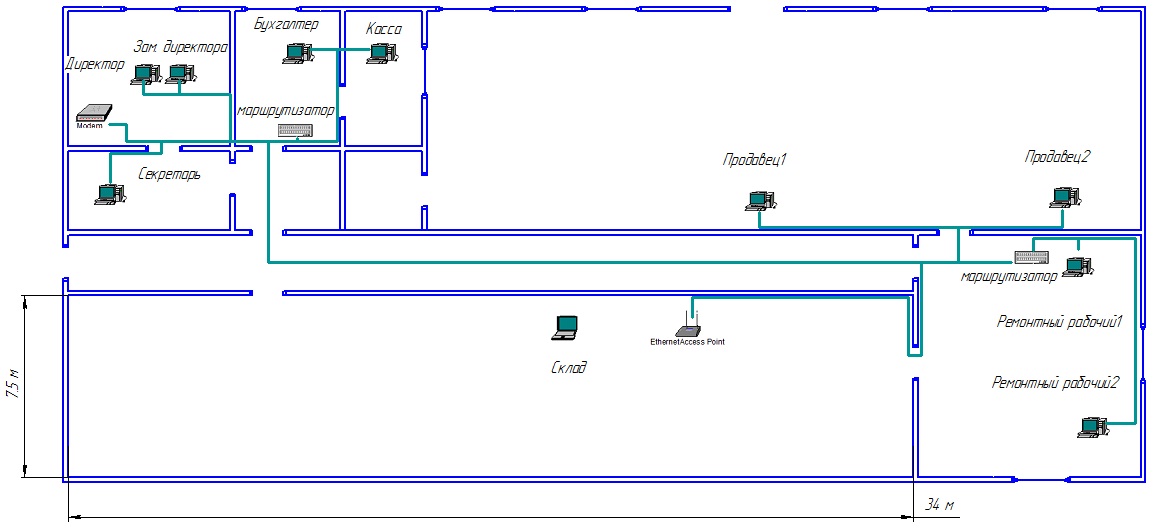Select the Склад text label
The width and height of the screenshot is (1159, 530).
click(569, 367)
